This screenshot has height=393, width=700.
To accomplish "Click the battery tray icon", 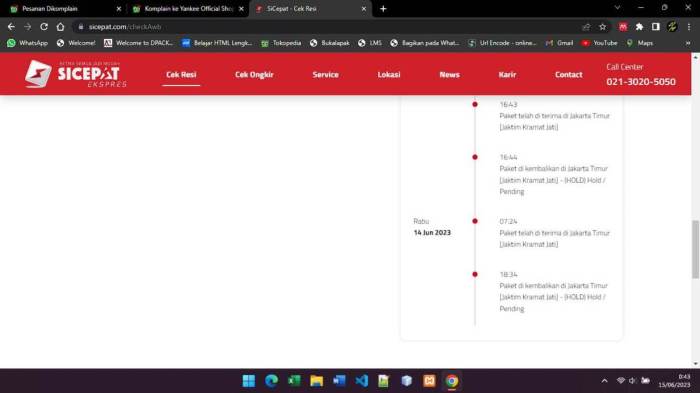I will point(646,380).
